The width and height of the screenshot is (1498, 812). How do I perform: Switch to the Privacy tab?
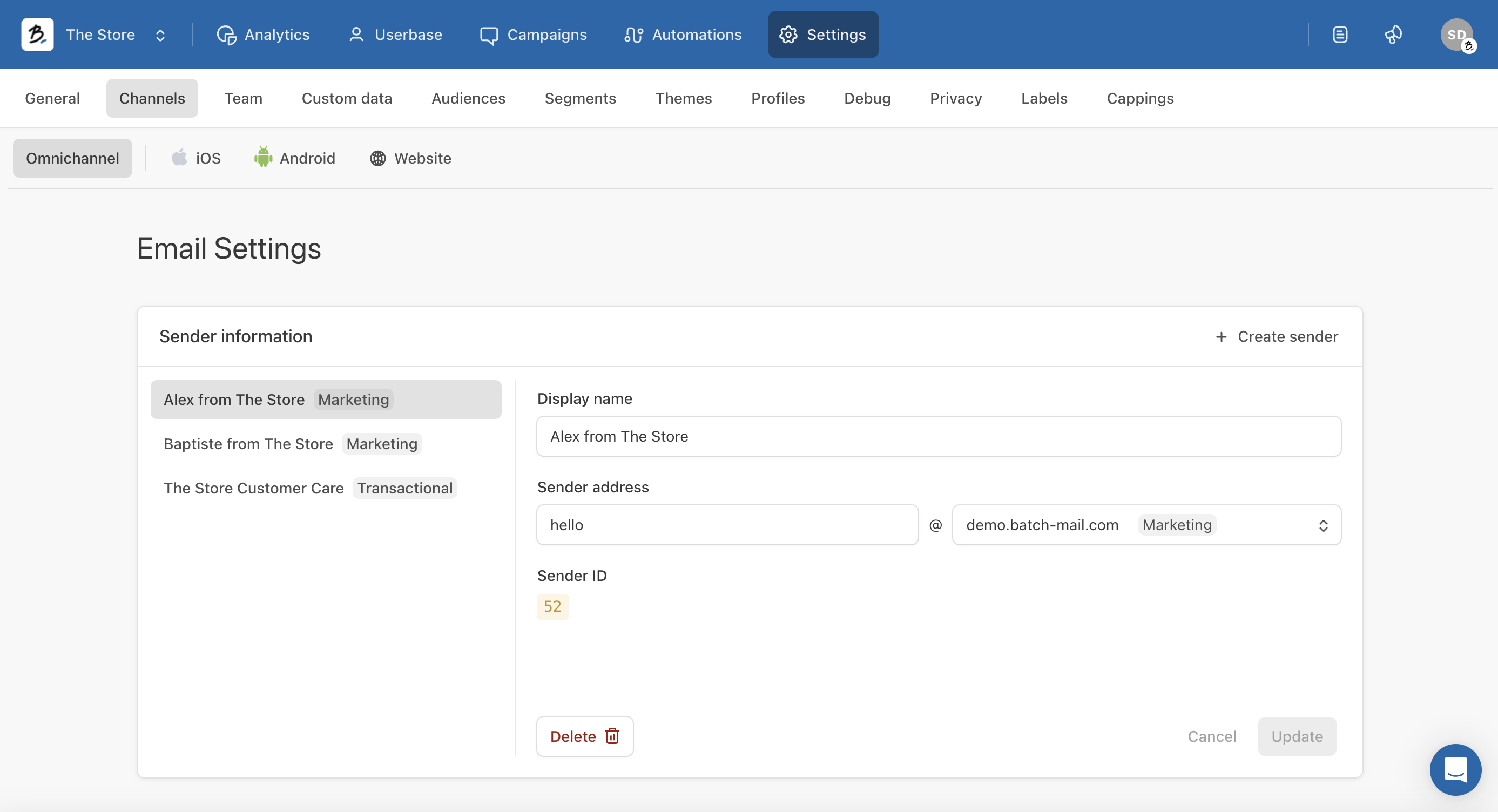coord(955,98)
